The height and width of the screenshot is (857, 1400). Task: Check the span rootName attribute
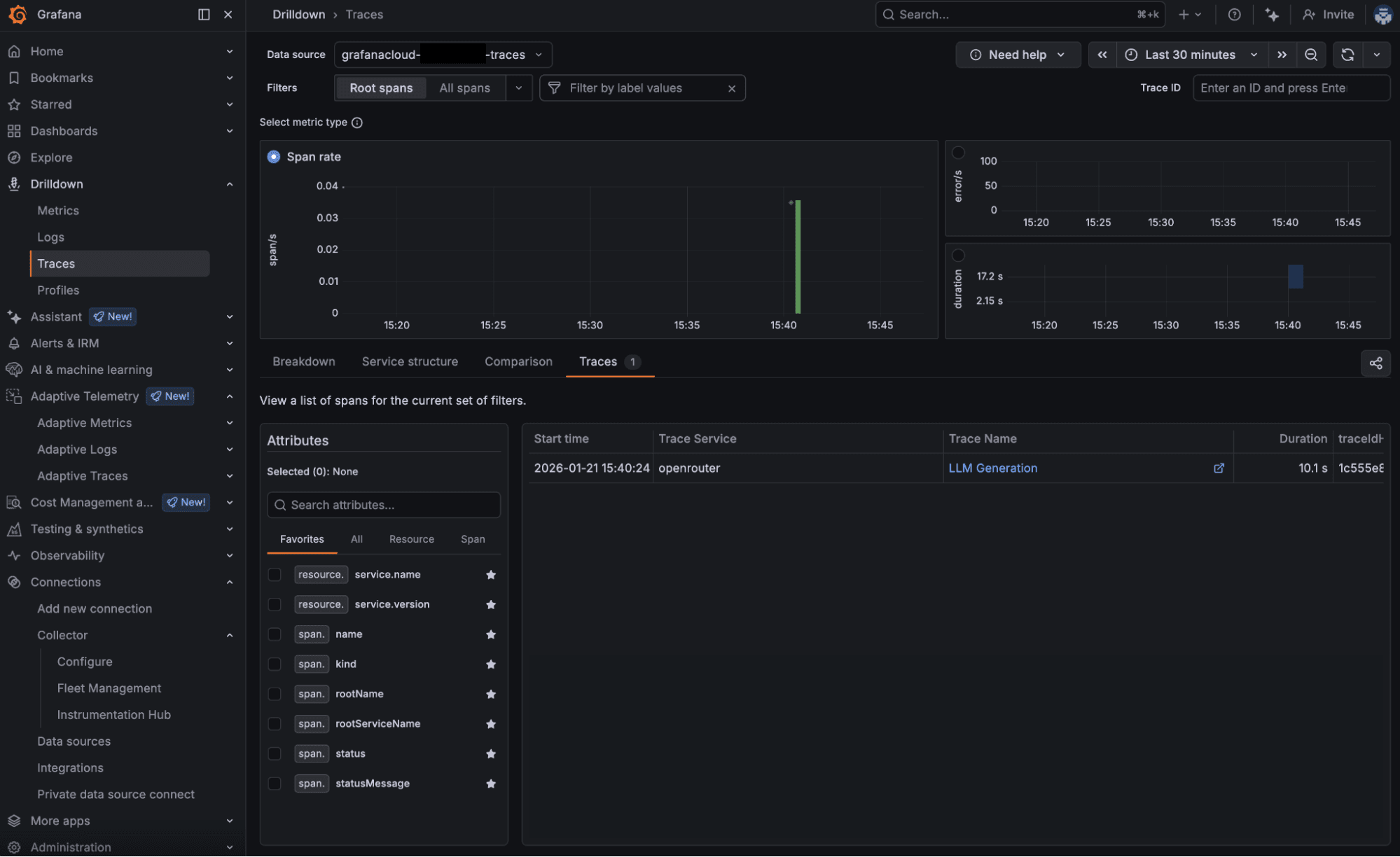[275, 694]
